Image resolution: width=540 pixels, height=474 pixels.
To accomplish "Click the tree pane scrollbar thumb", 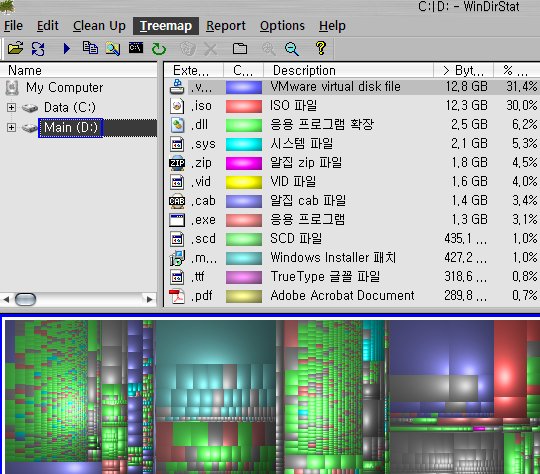I will tap(25, 299).
